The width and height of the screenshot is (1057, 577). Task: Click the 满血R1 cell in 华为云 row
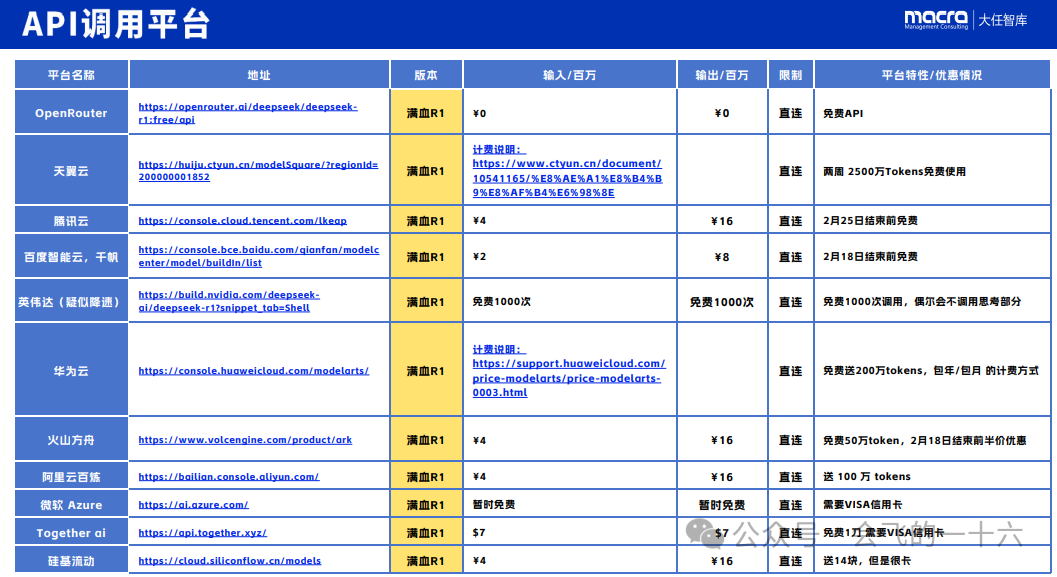(426, 371)
